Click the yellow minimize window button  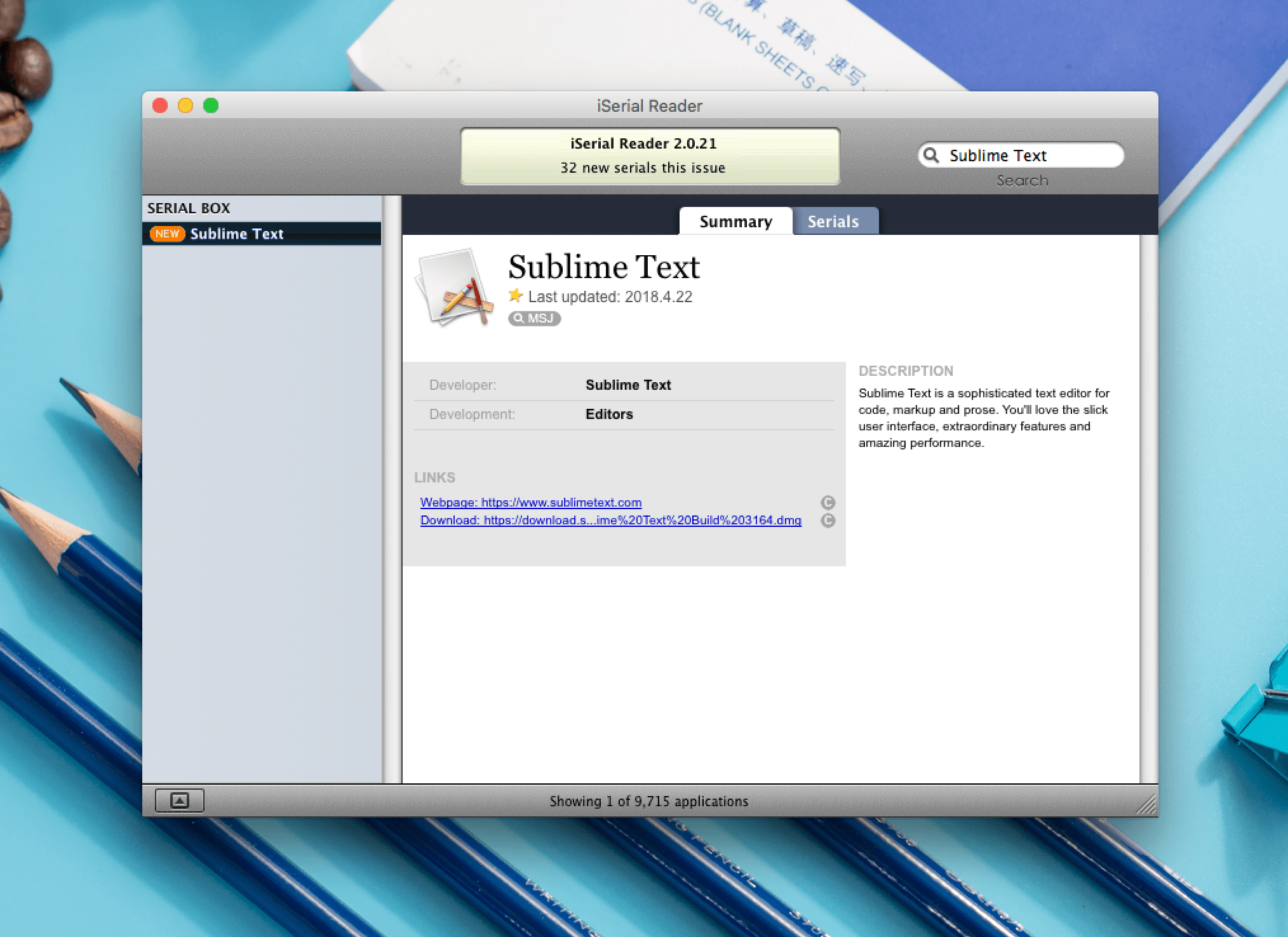185,105
